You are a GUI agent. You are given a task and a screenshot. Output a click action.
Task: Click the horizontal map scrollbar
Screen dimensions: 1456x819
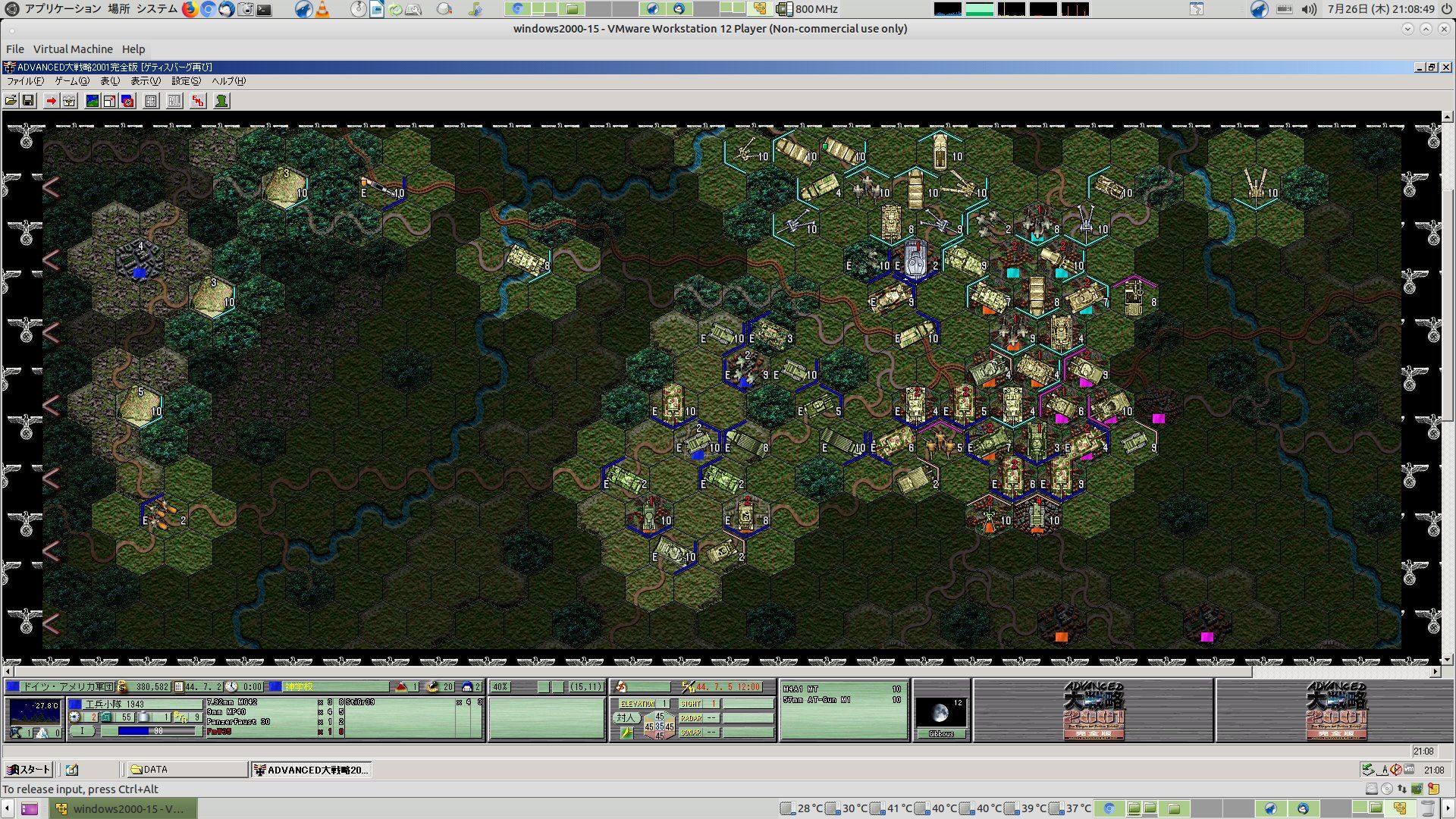(x=723, y=672)
